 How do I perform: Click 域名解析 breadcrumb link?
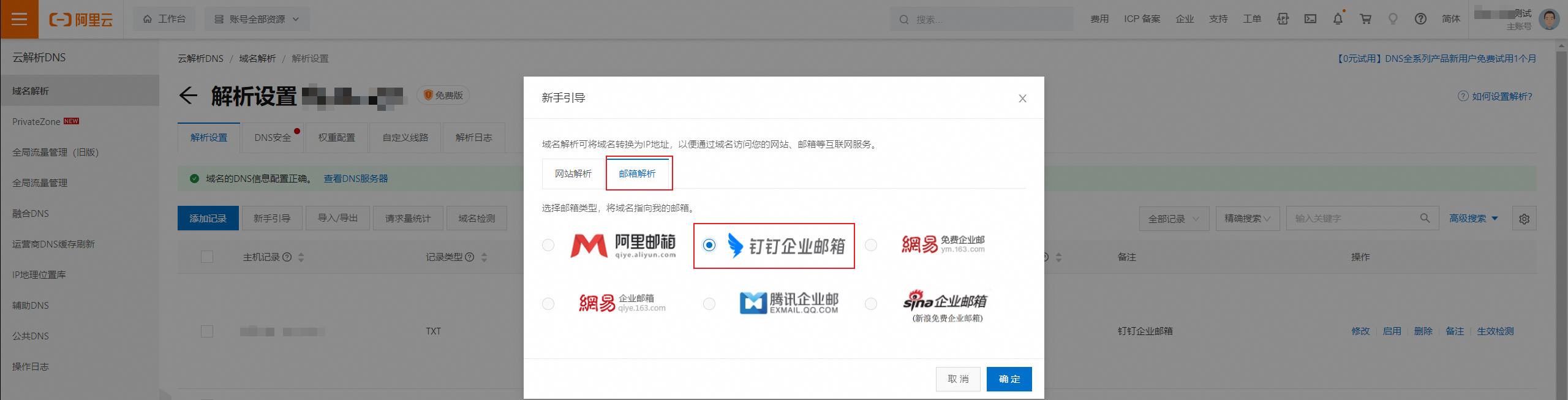tap(257, 58)
